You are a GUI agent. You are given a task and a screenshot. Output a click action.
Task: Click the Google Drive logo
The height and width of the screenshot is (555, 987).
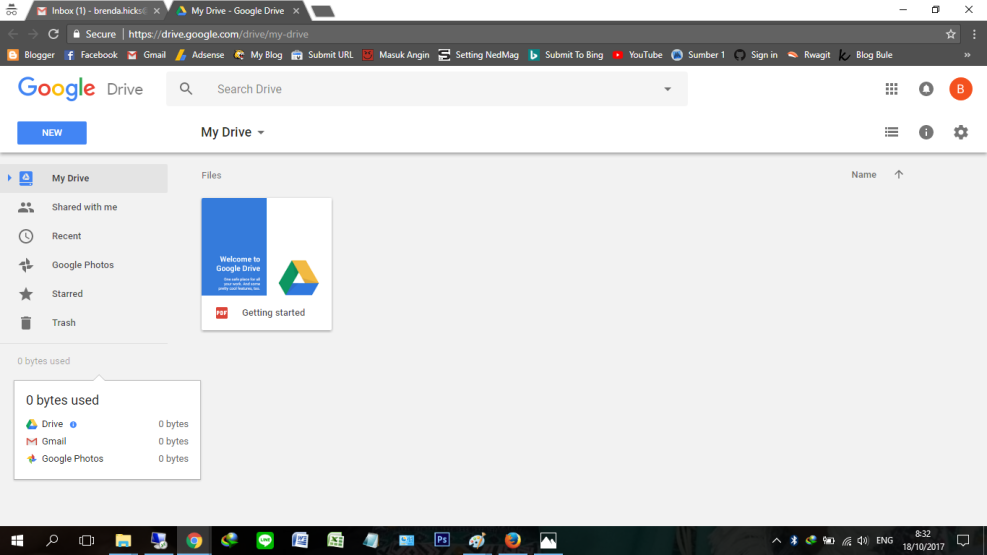point(80,89)
